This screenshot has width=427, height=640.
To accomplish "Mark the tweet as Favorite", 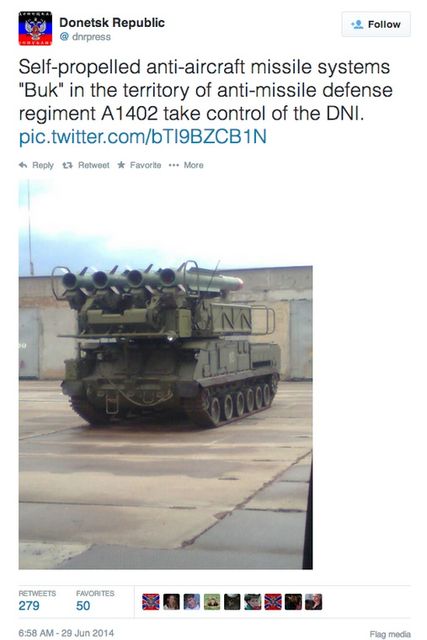I will (x=139, y=165).
